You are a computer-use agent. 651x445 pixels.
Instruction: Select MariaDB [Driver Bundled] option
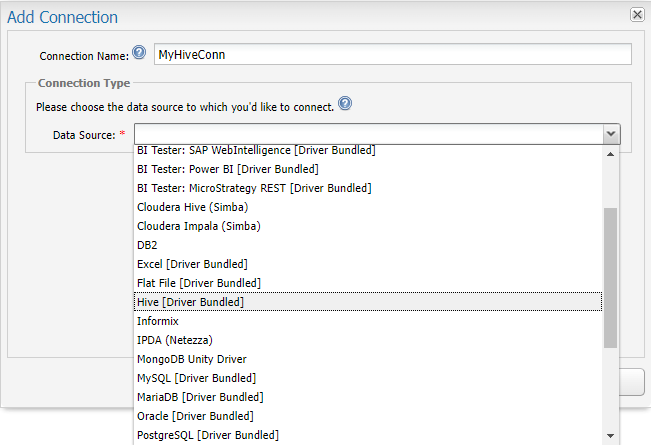click(x=368, y=397)
